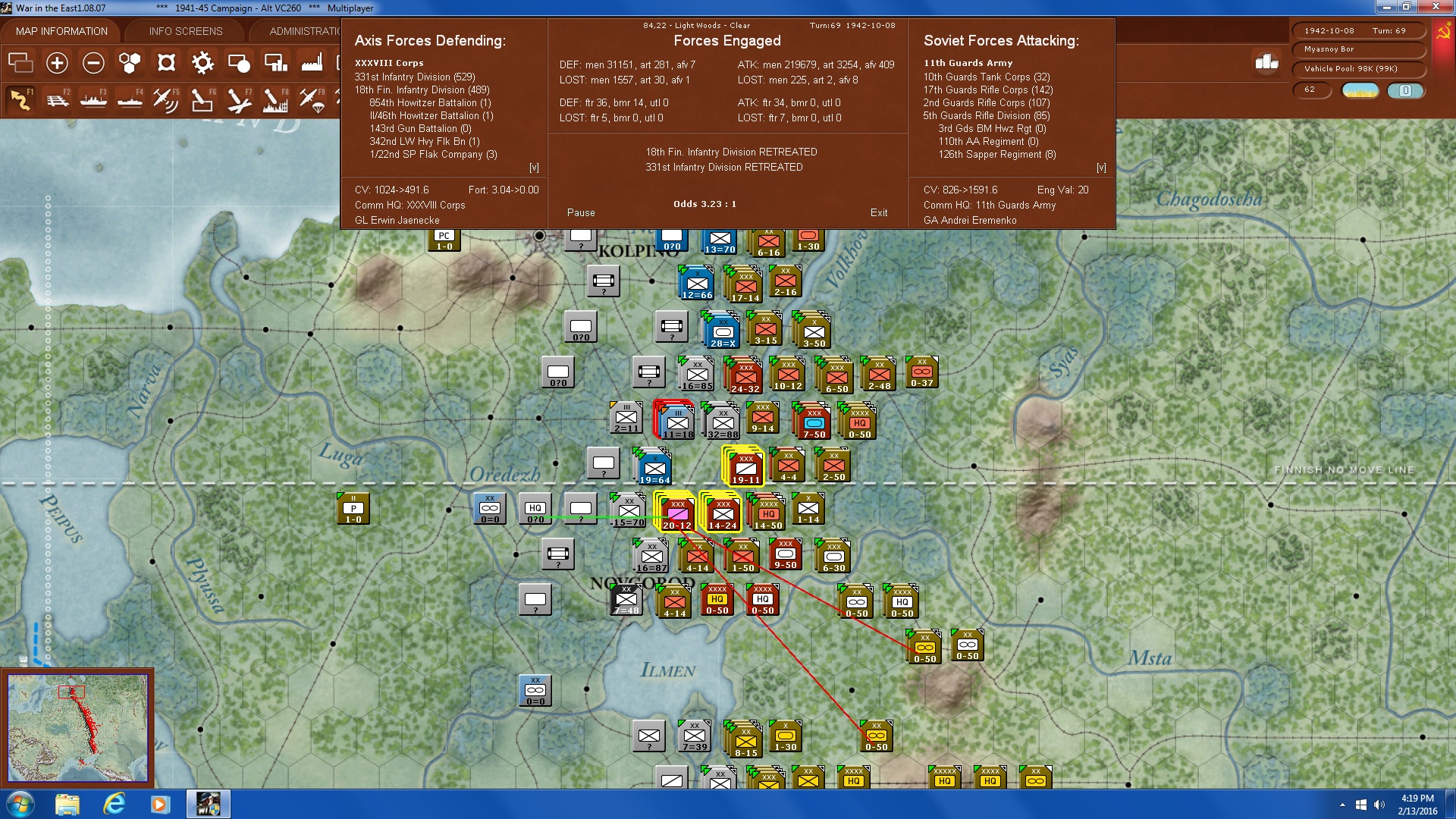Image resolution: width=1456 pixels, height=819 pixels.
Task: Select the pink 20-12 Soviet unit counter
Action: click(676, 512)
